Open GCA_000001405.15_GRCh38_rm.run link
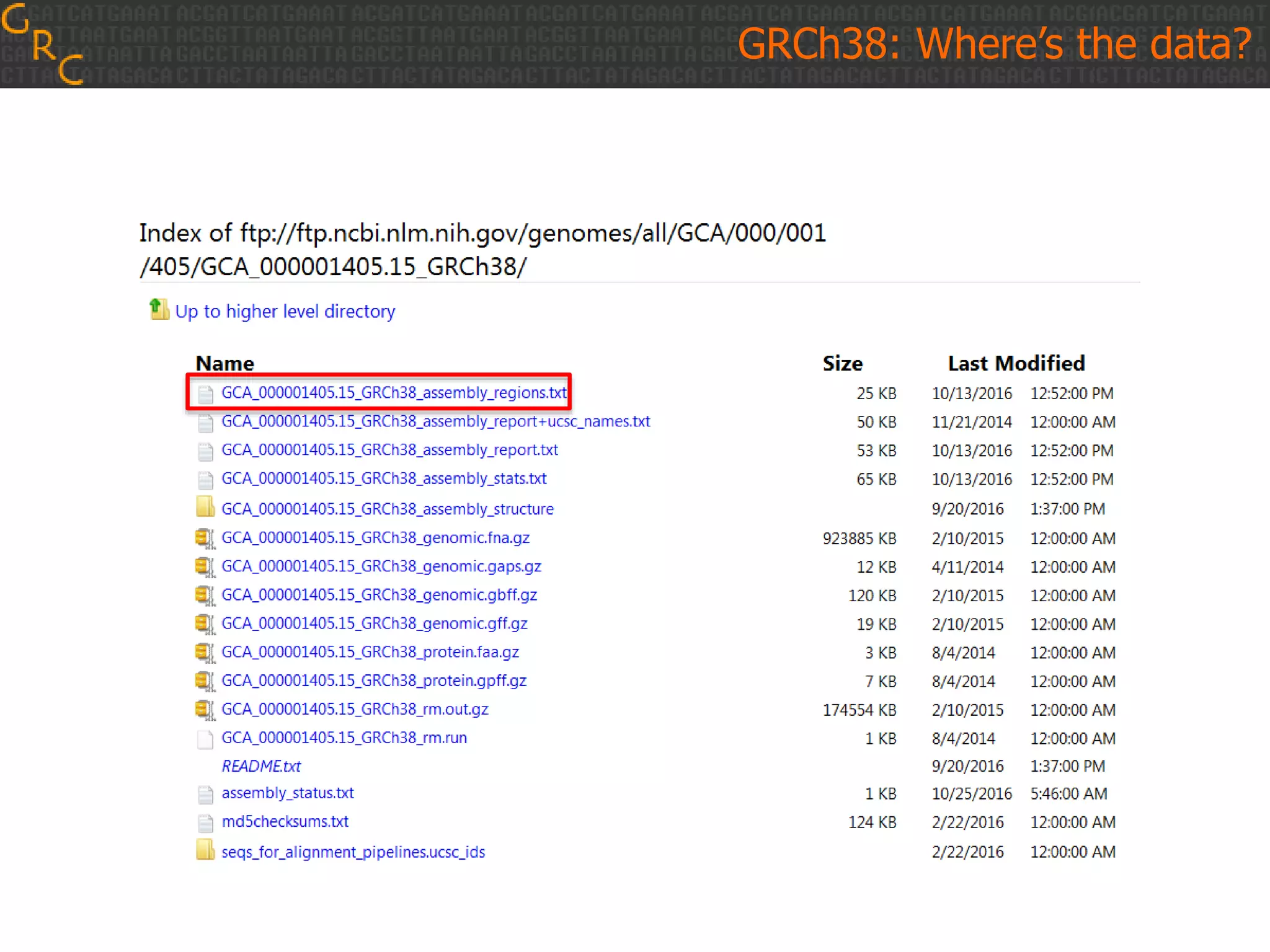This screenshot has height=952, width=1270. 344,738
